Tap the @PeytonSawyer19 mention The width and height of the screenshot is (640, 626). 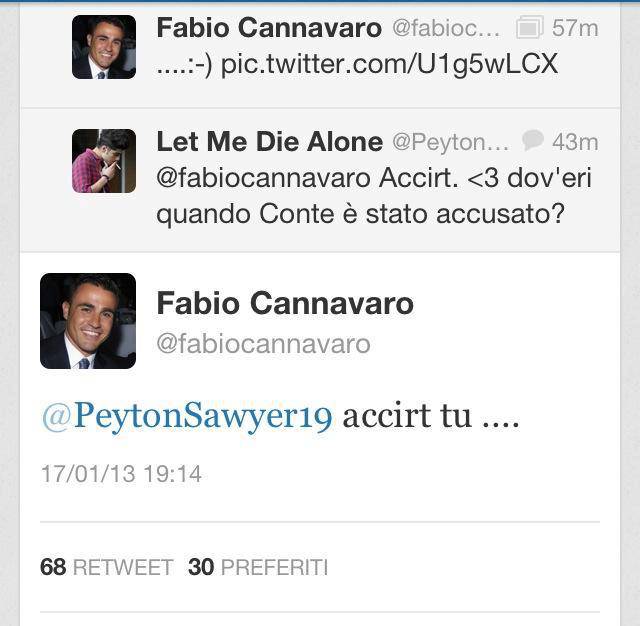click(x=186, y=415)
